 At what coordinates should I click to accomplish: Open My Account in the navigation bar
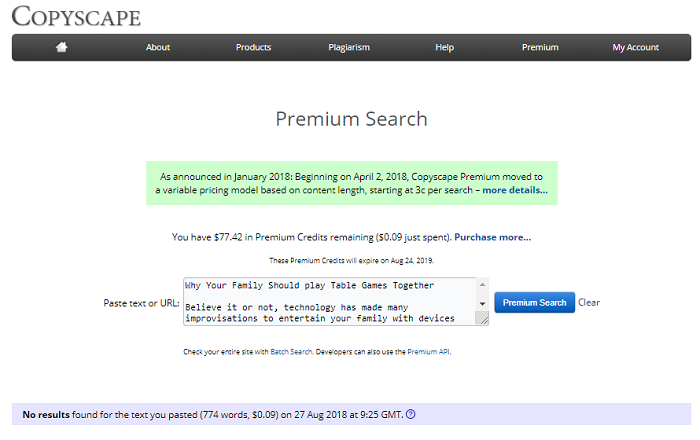[x=635, y=47]
